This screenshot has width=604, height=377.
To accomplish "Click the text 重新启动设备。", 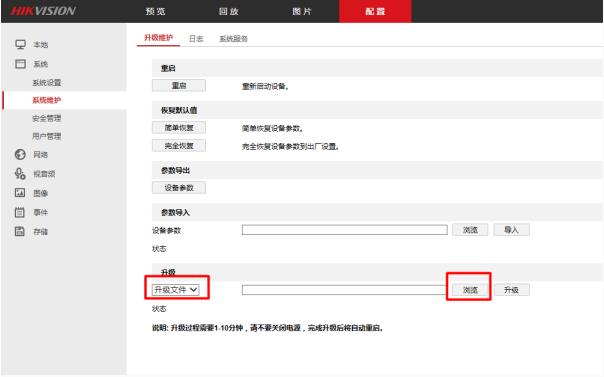I will coord(265,86).
